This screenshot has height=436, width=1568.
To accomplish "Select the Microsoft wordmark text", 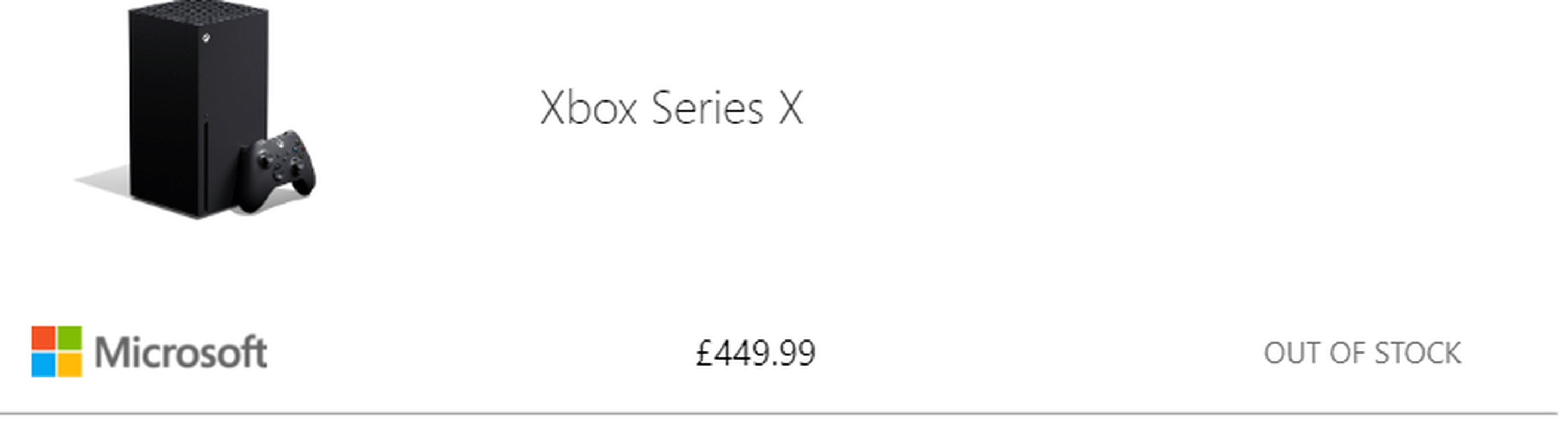I will (181, 352).
